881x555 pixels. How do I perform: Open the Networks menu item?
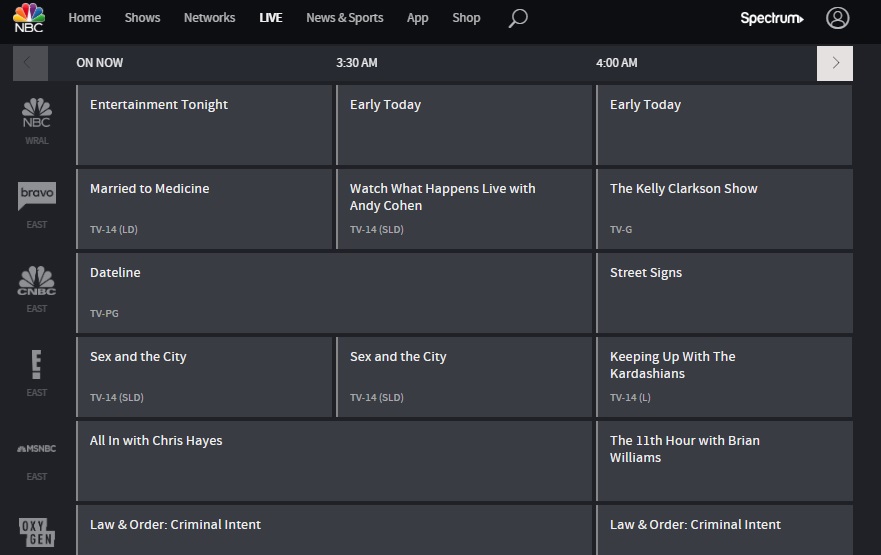210,18
